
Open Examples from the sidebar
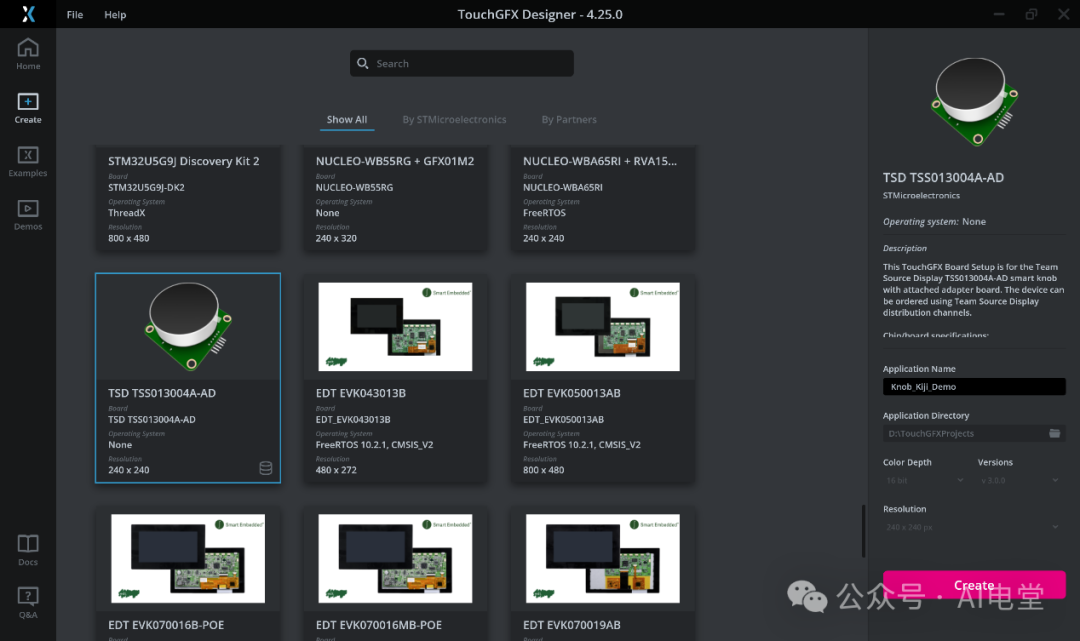pyautogui.click(x=27, y=159)
